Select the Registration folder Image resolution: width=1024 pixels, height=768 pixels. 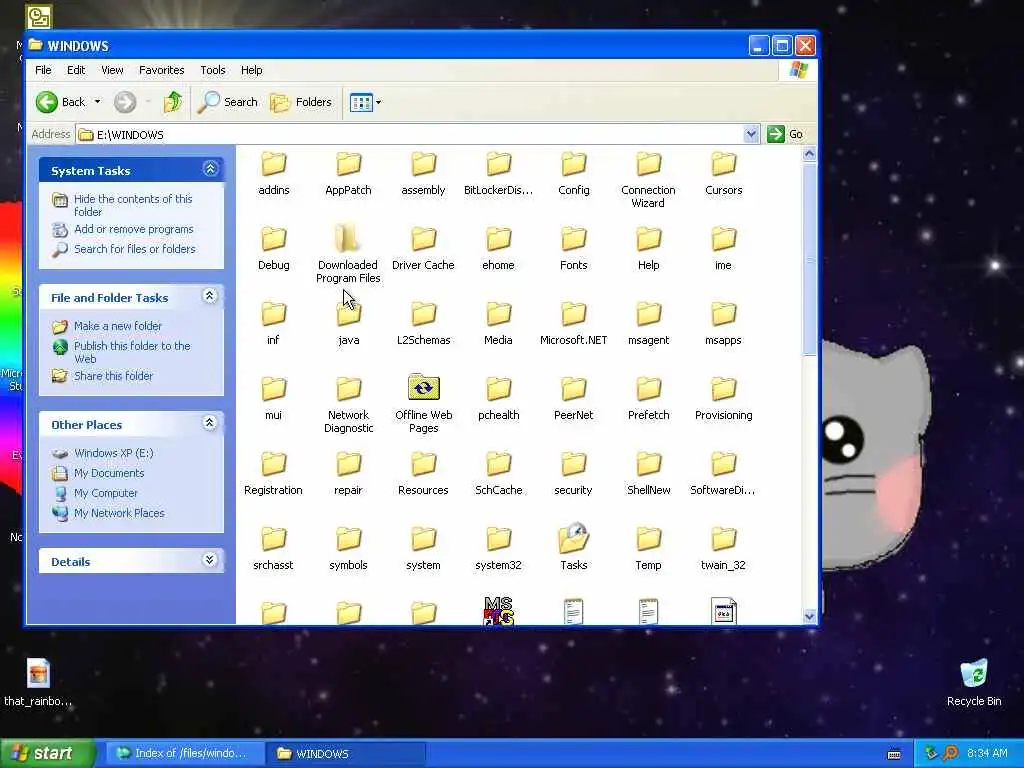point(273,473)
